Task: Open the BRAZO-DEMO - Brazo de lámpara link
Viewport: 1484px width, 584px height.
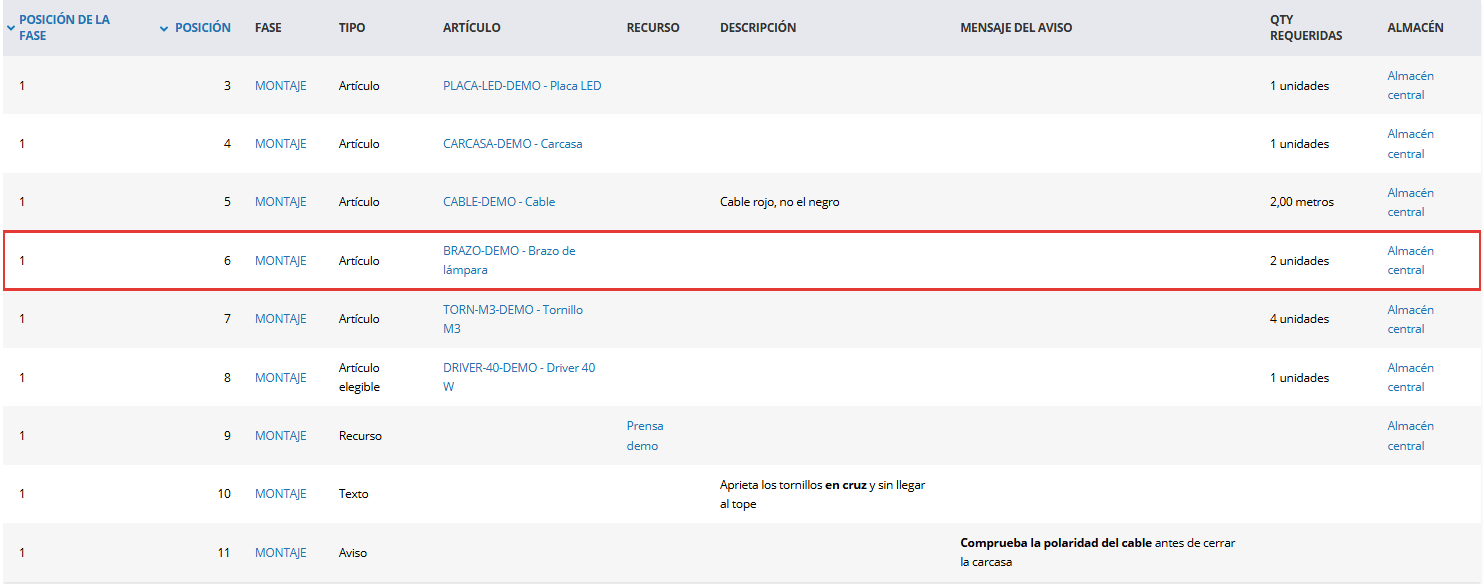Action: click(509, 261)
